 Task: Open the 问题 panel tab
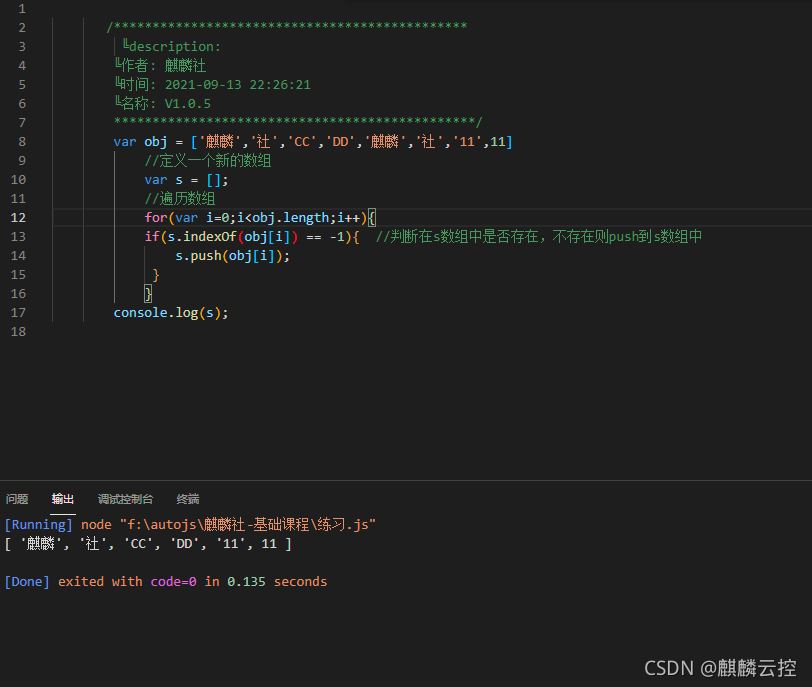coord(17,499)
